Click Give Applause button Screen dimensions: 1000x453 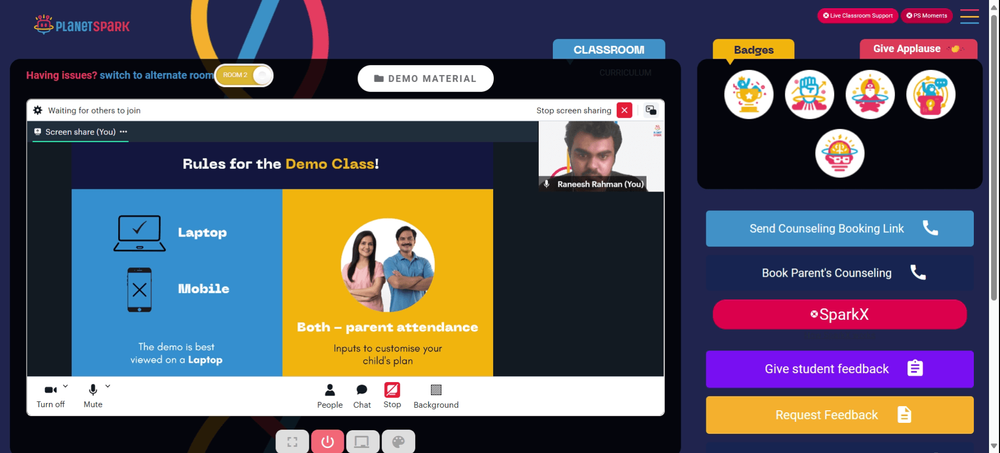[x=918, y=49]
